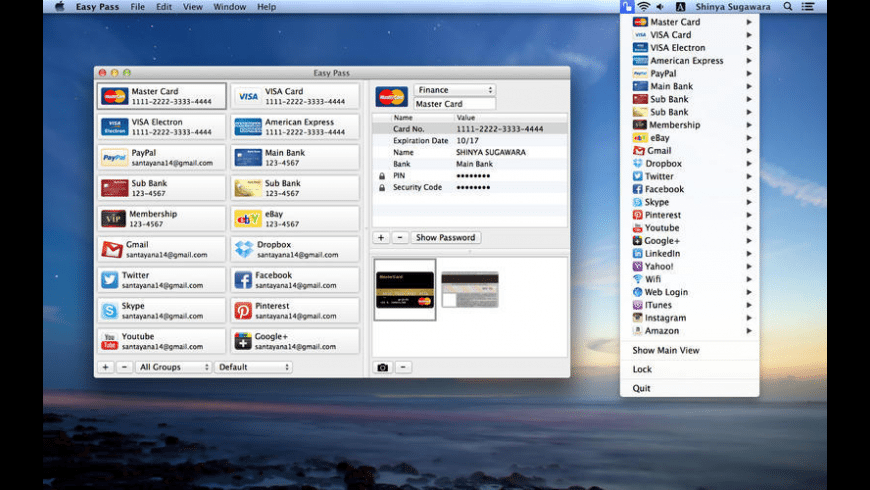This screenshot has height=490, width=870.
Task: Select the Master Card entry in main list
Action: coord(161,96)
